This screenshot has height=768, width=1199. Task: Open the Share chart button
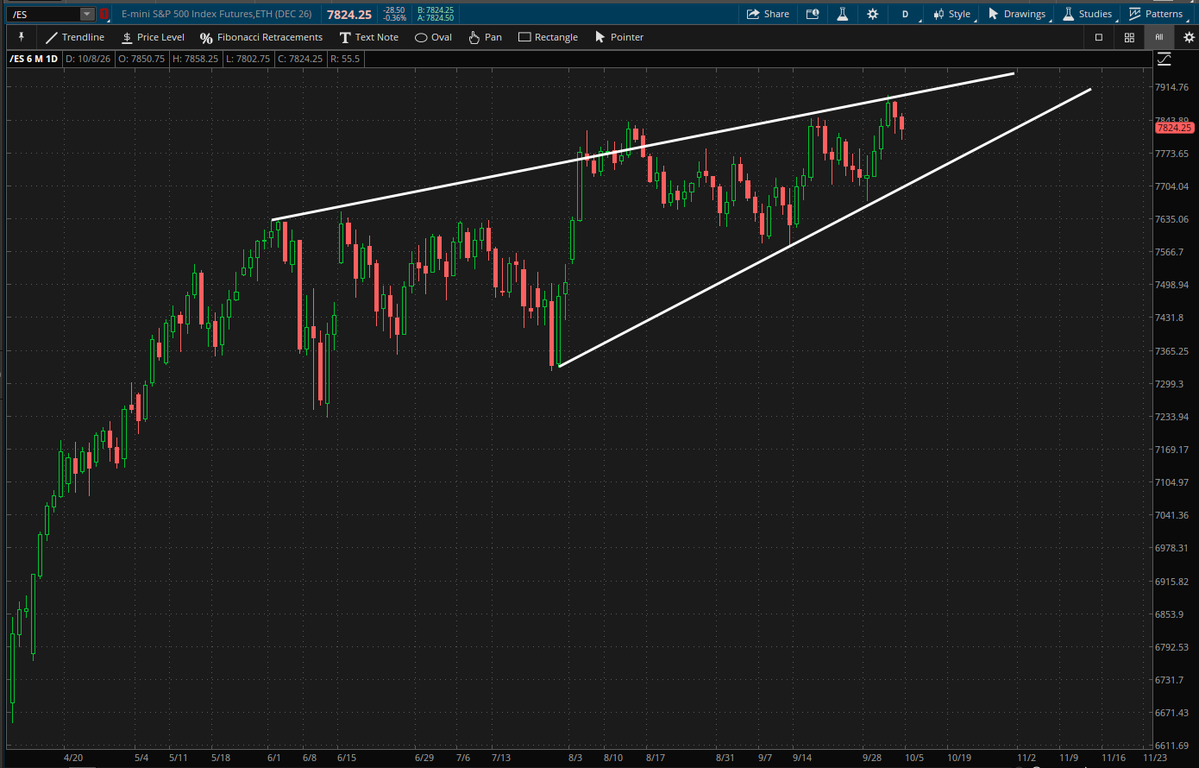pos(767,14)
